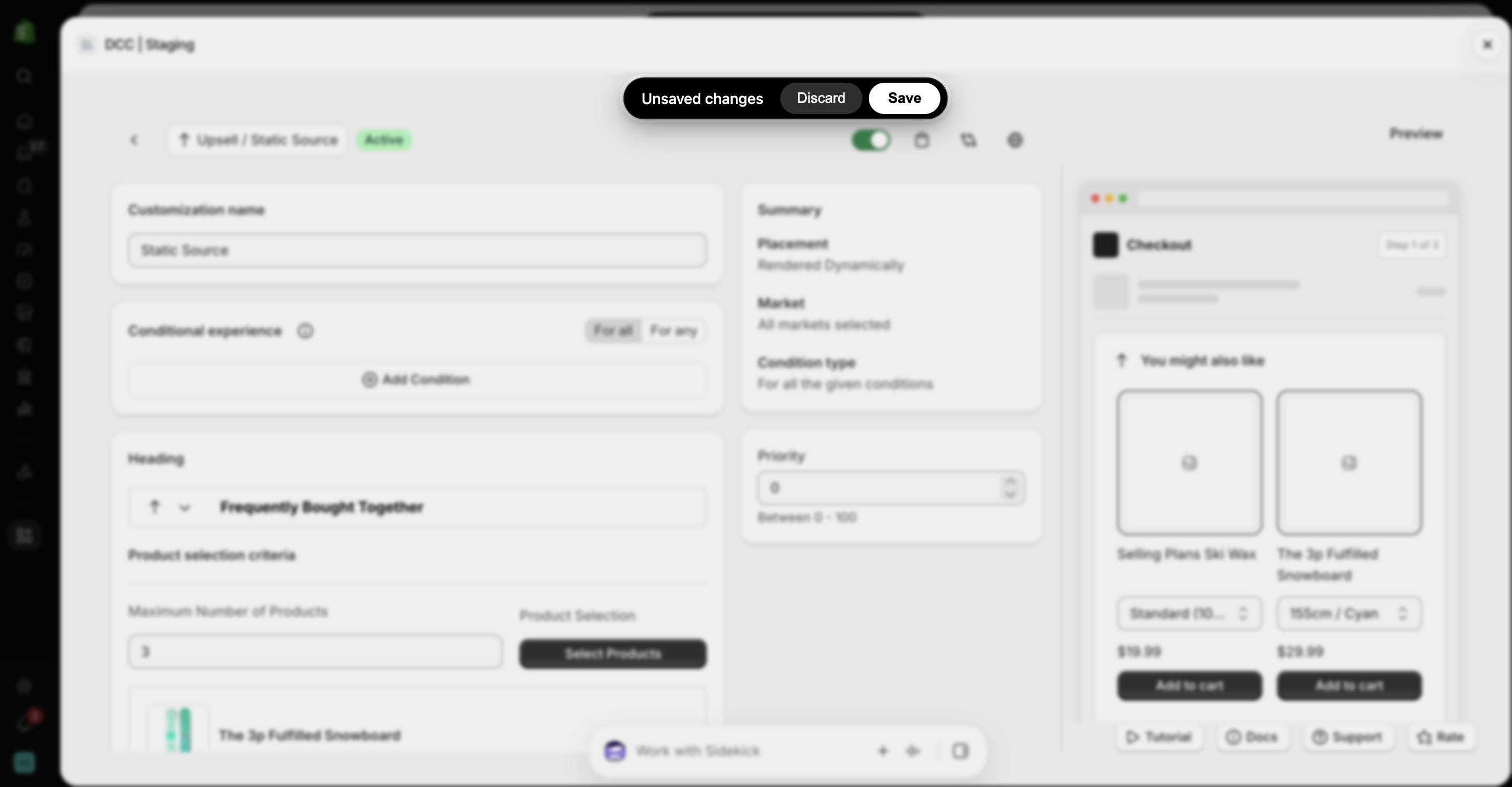The height and width of the screenshot is (787, 1512).
Task: Open the globe market icon
Action: click(1015, 141)
